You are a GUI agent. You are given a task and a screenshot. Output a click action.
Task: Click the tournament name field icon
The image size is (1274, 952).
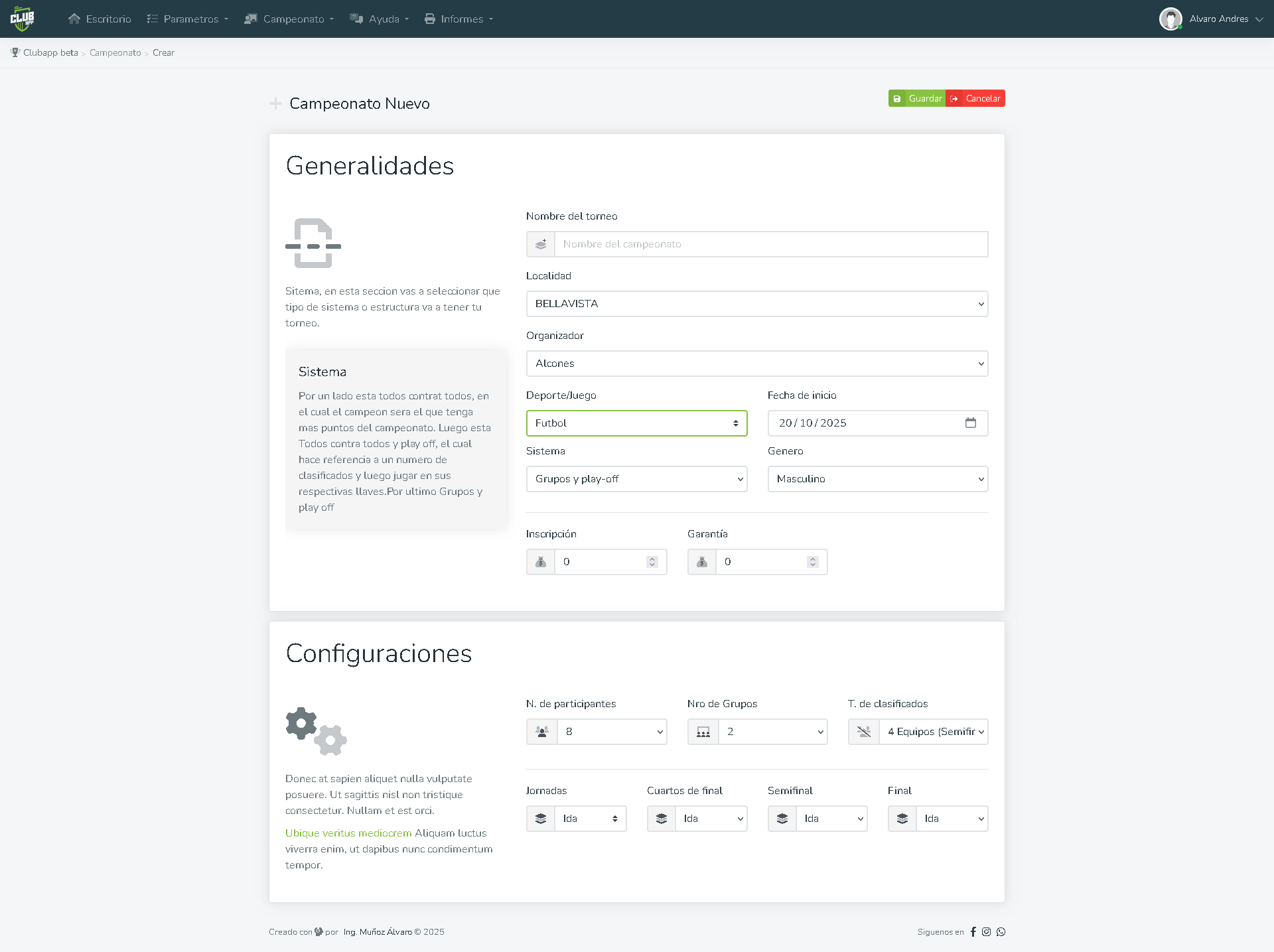pyautogui.click(x=541, y=244)
